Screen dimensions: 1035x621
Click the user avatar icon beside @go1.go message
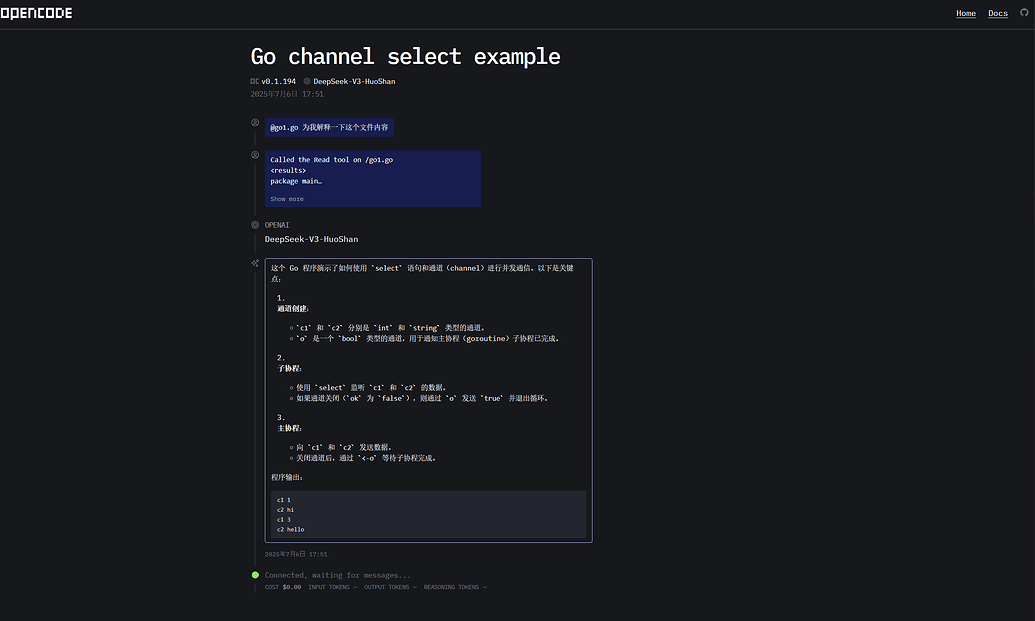(x=255, y=123)
